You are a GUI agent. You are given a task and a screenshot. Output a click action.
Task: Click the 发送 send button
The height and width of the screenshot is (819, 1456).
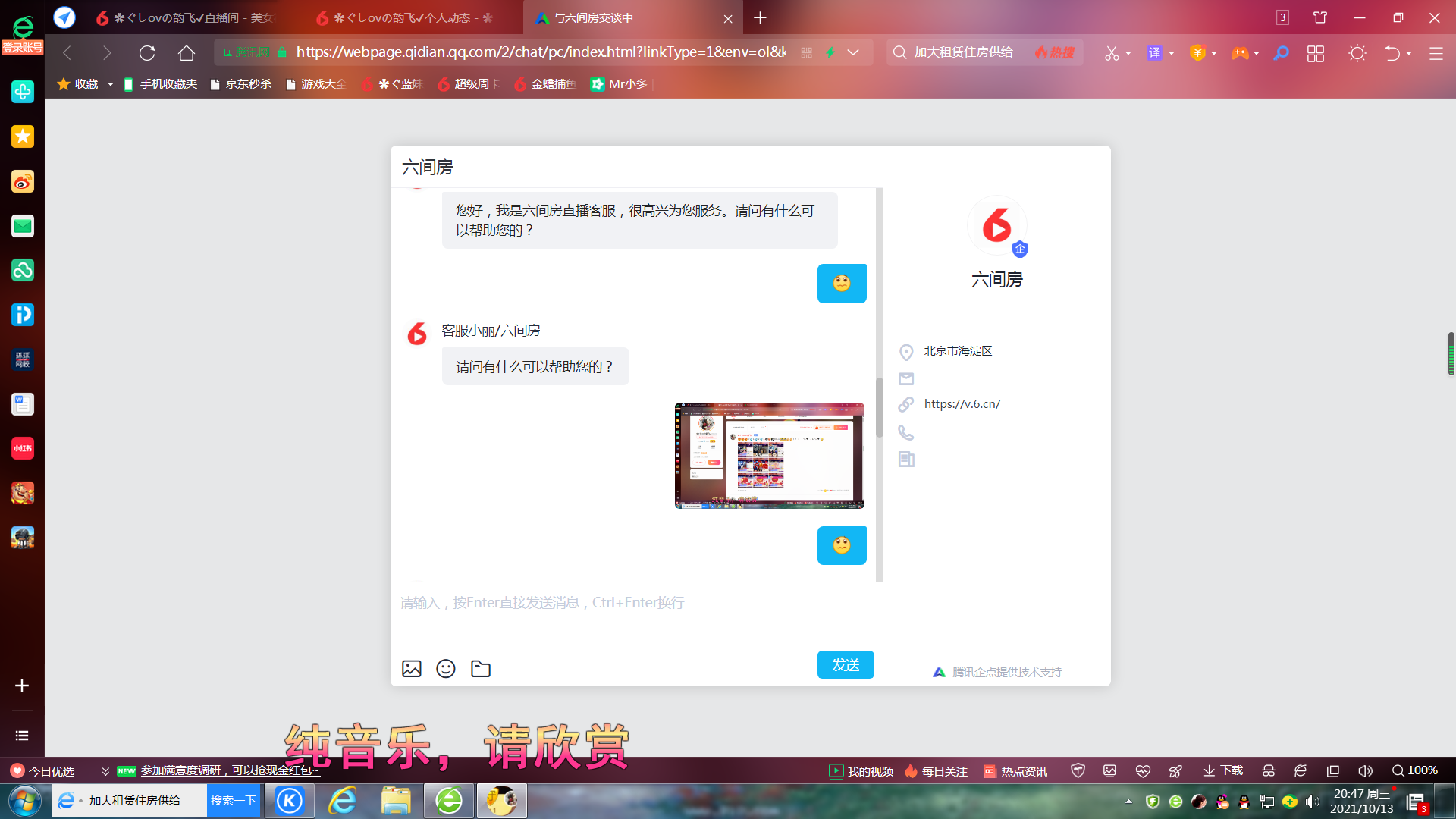tap(846, 665)
